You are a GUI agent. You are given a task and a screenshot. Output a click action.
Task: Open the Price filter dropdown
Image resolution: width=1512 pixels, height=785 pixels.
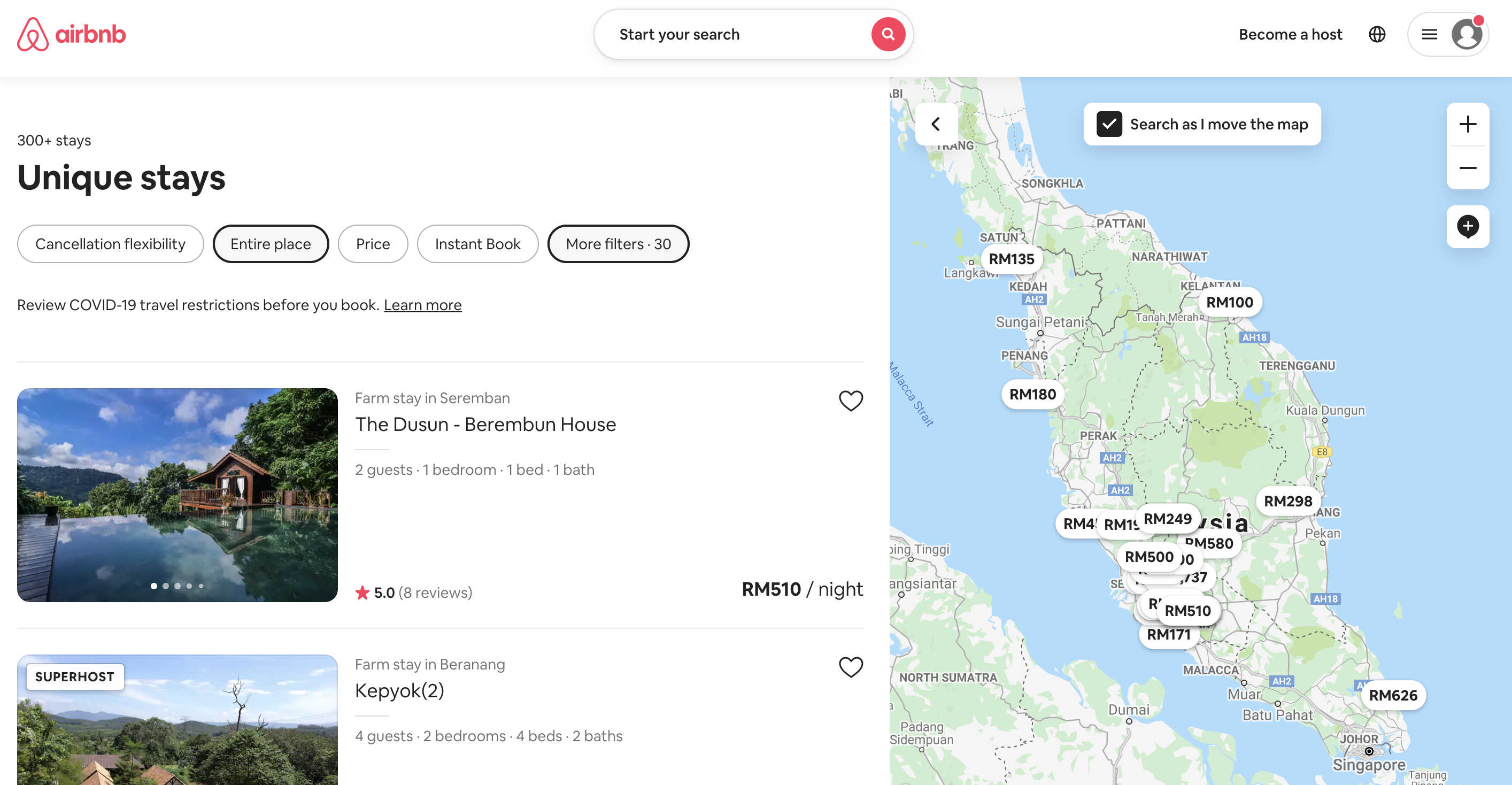click(373, 244)
